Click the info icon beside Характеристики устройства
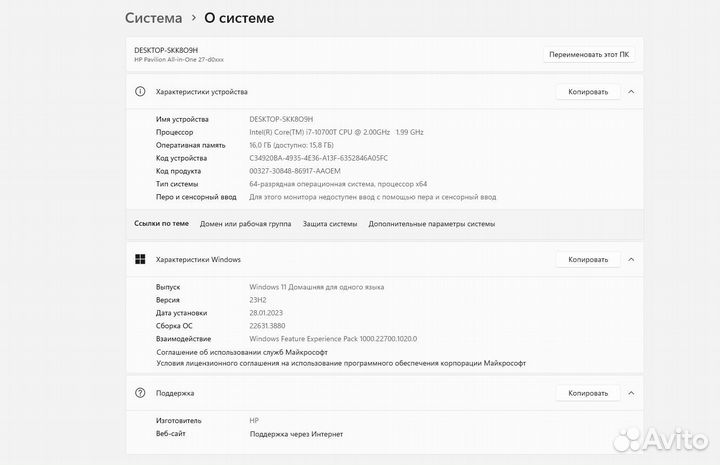Screen dimensions: 720x465 pos(140,91)
